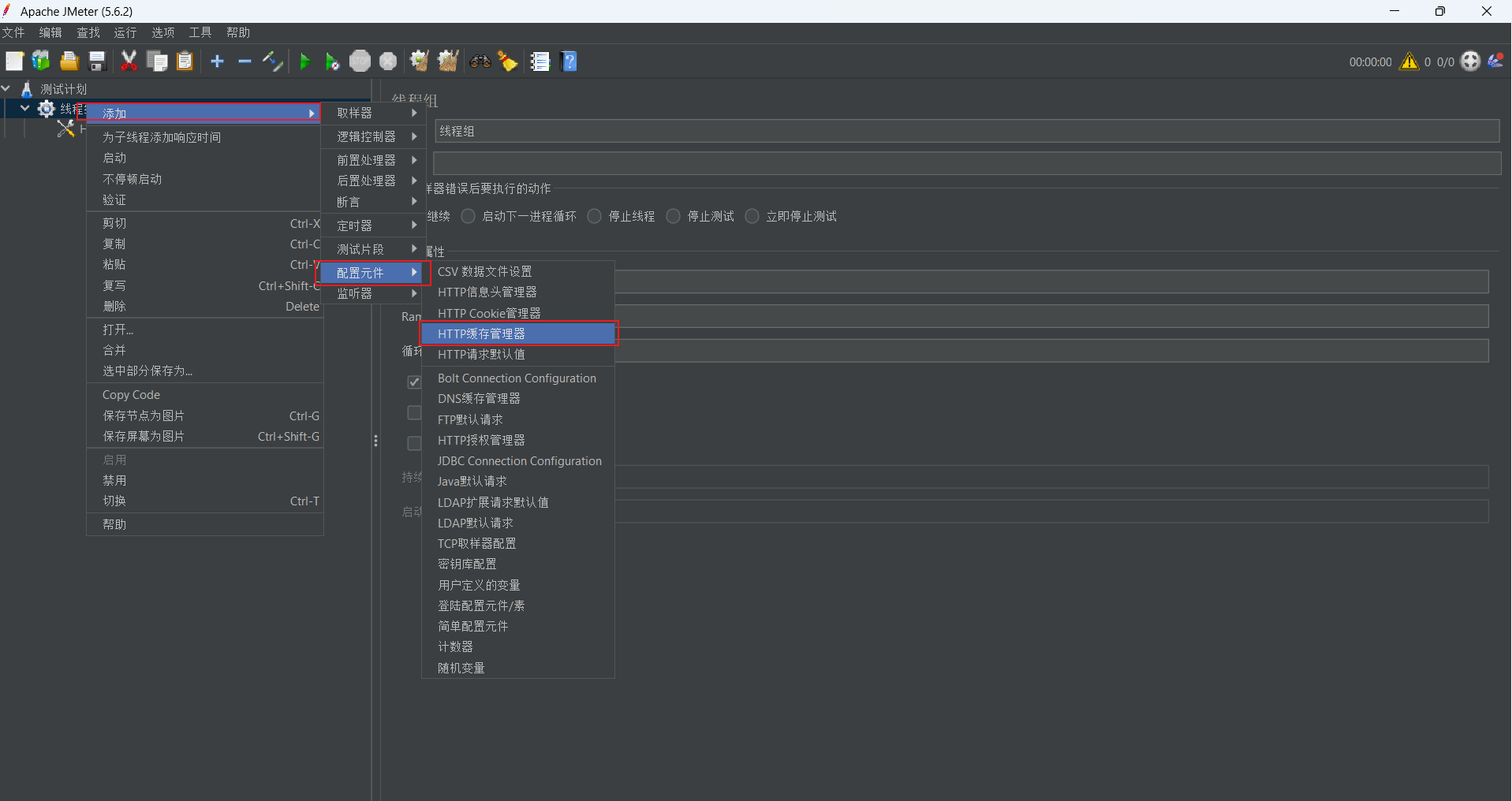Click 切换 in context menu
Image resolution: width=1512 pixels, height=801 pixels.
point(204,501)
